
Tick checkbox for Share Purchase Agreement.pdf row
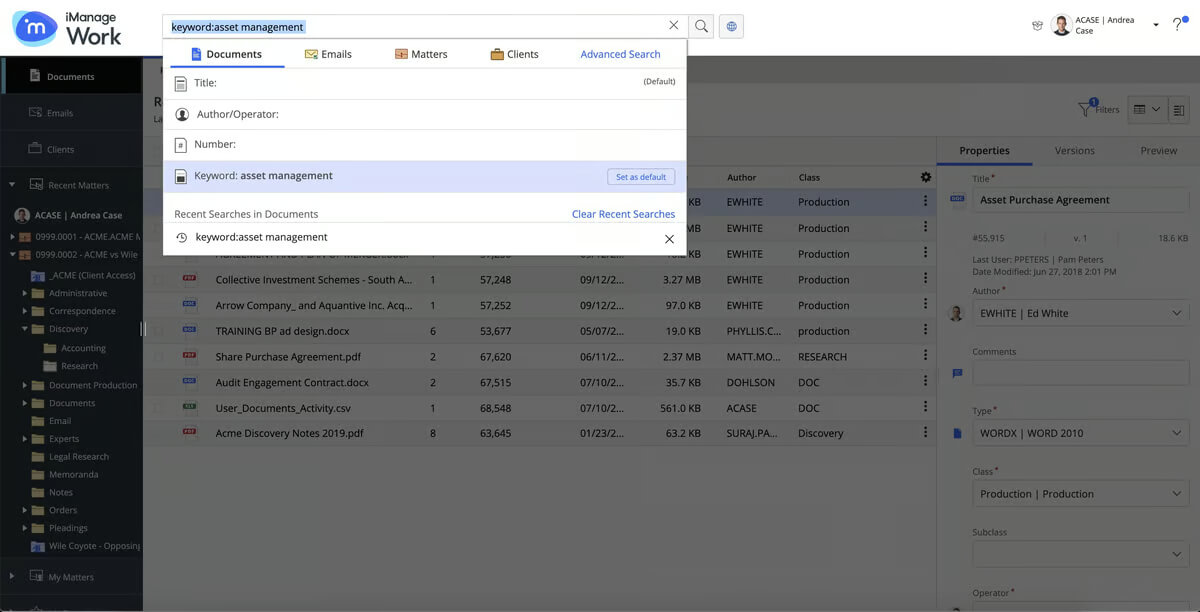tap(158, 356)
